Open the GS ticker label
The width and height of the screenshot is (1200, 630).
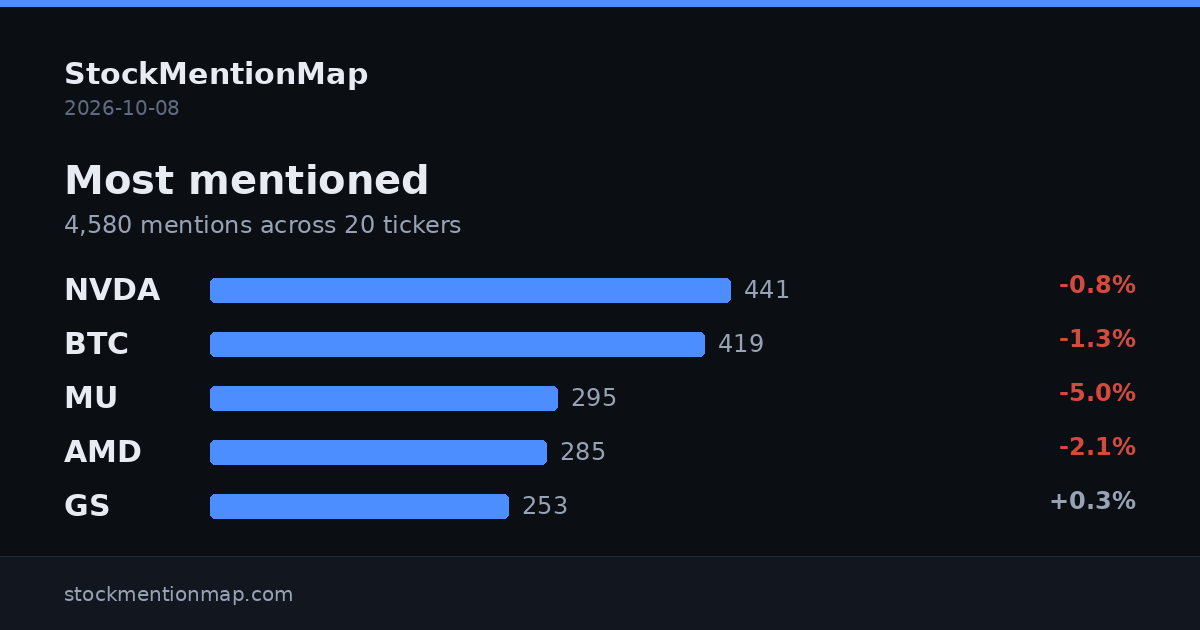87,506
